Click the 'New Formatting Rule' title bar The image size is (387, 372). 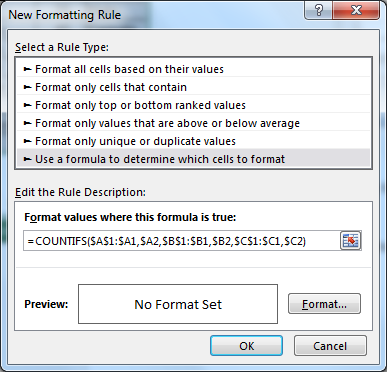tap(65, 15)
